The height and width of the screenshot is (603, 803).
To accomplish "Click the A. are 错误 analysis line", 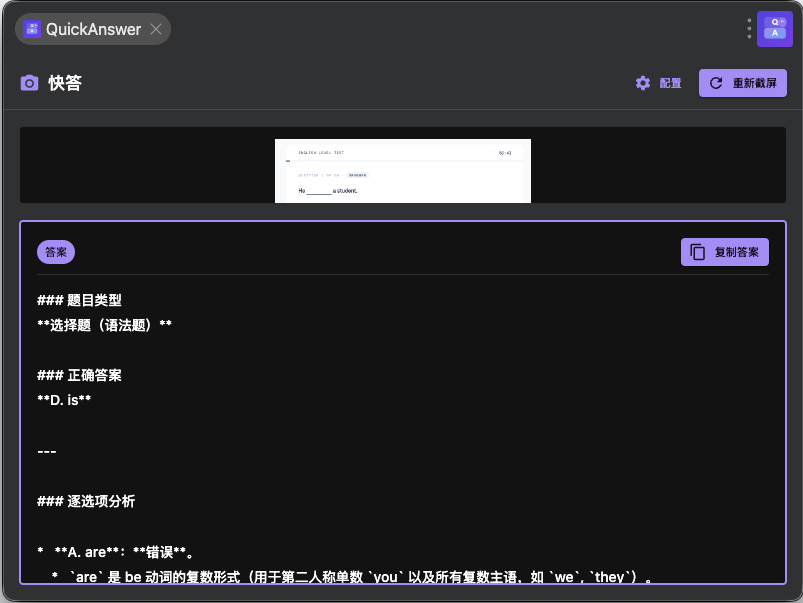I will pos(116,552).
